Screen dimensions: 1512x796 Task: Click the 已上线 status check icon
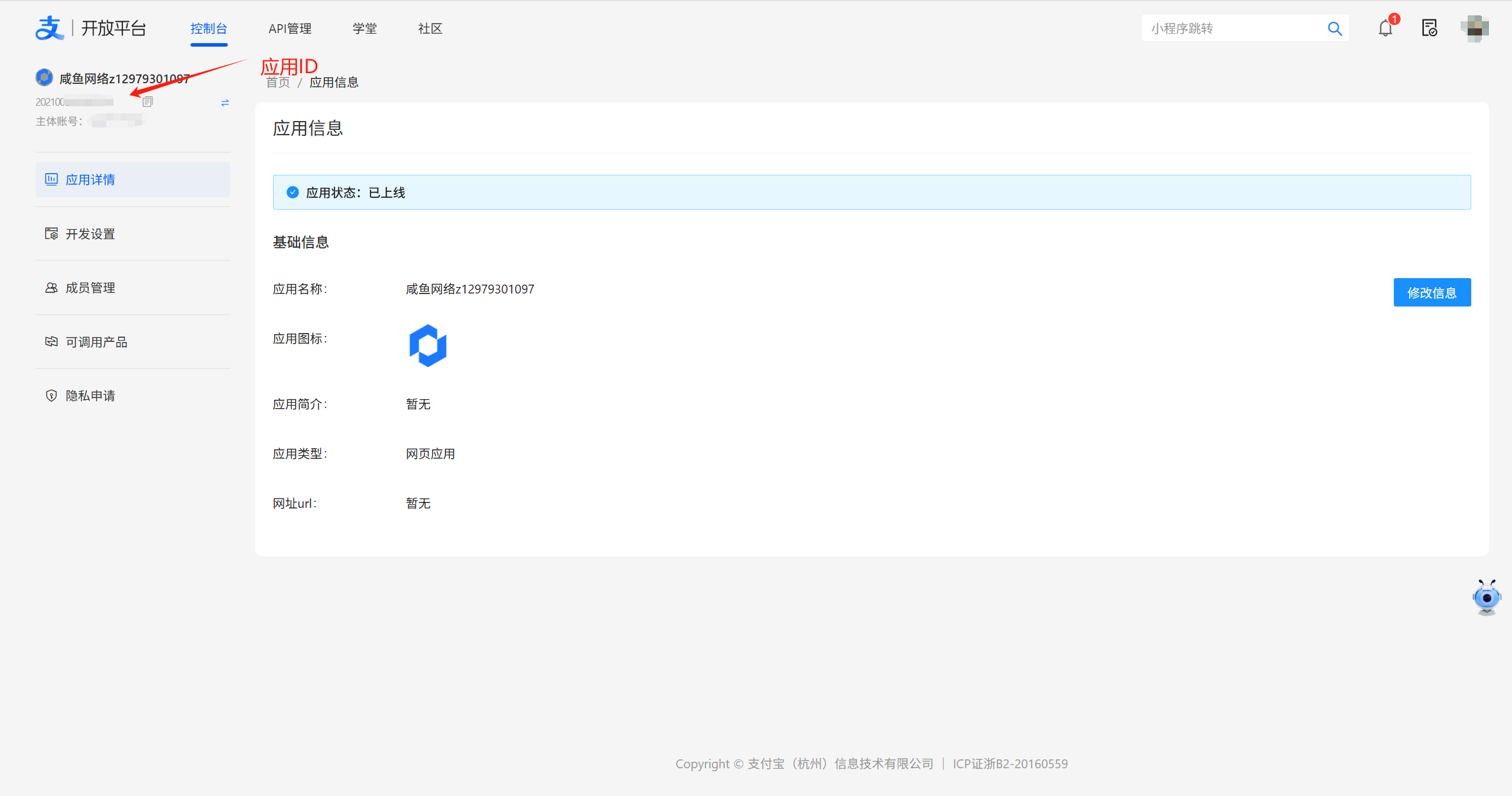point(292,192)
